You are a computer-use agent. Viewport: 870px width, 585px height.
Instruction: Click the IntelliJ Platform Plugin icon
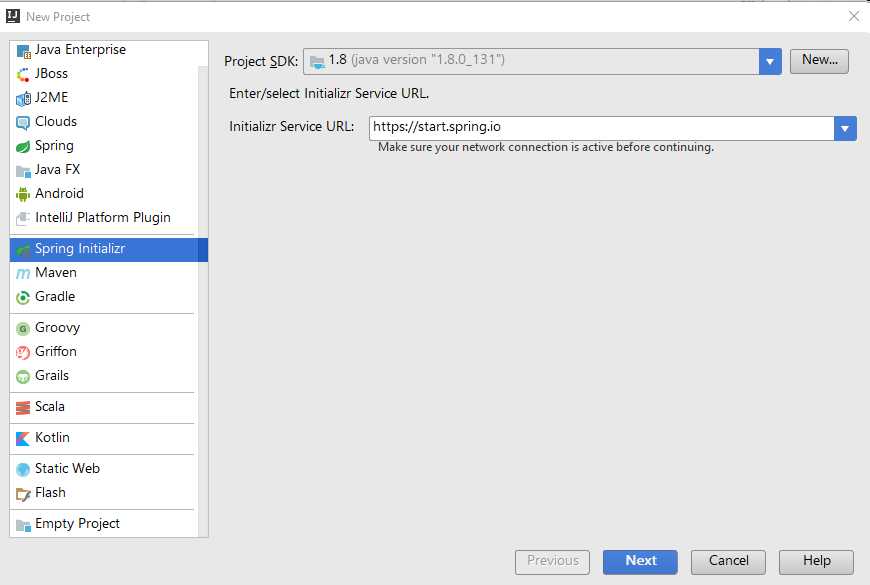tap(23, 218)
